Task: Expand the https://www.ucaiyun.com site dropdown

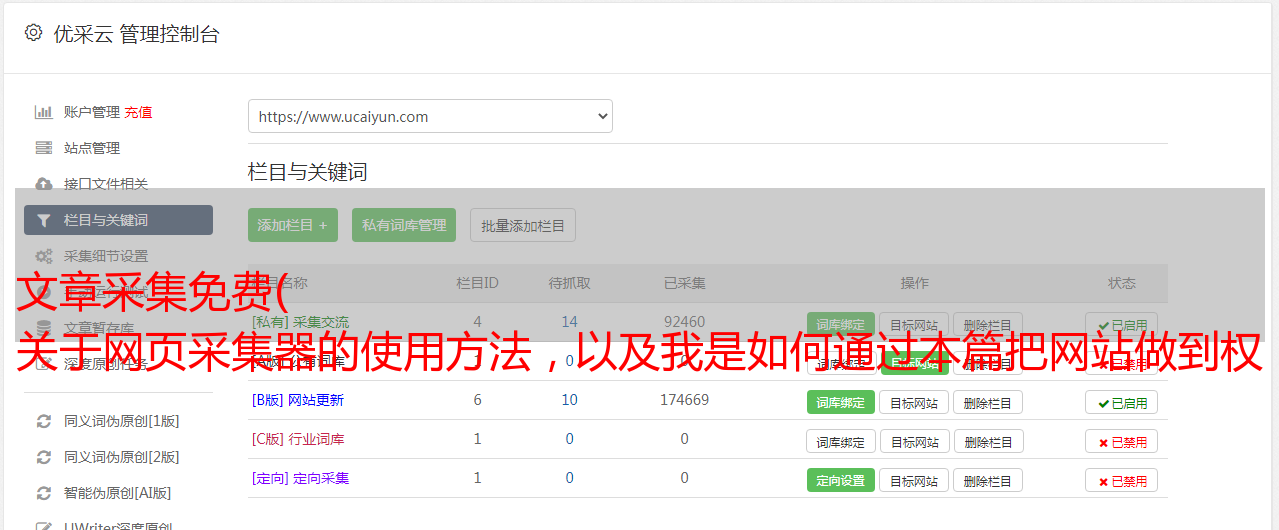Action: click(430, 116)
